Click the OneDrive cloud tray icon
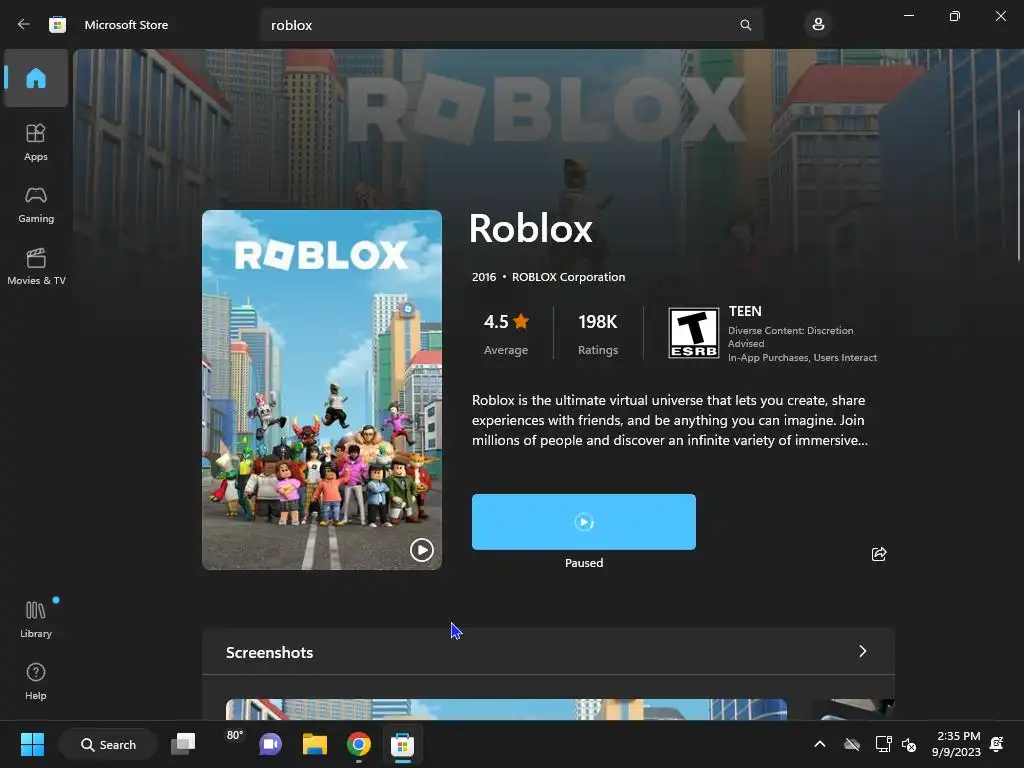 pos(852,744)
